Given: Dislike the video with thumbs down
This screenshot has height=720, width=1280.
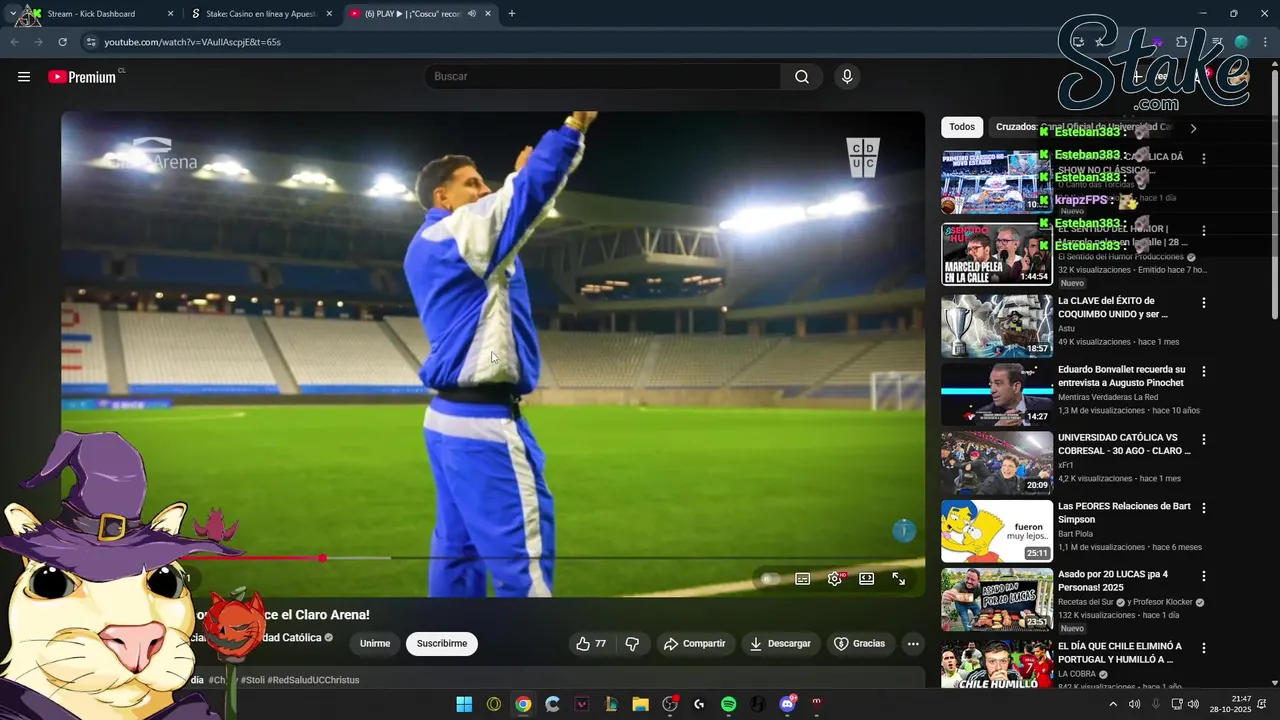Looking at the screenshot, I should (632, 644).
